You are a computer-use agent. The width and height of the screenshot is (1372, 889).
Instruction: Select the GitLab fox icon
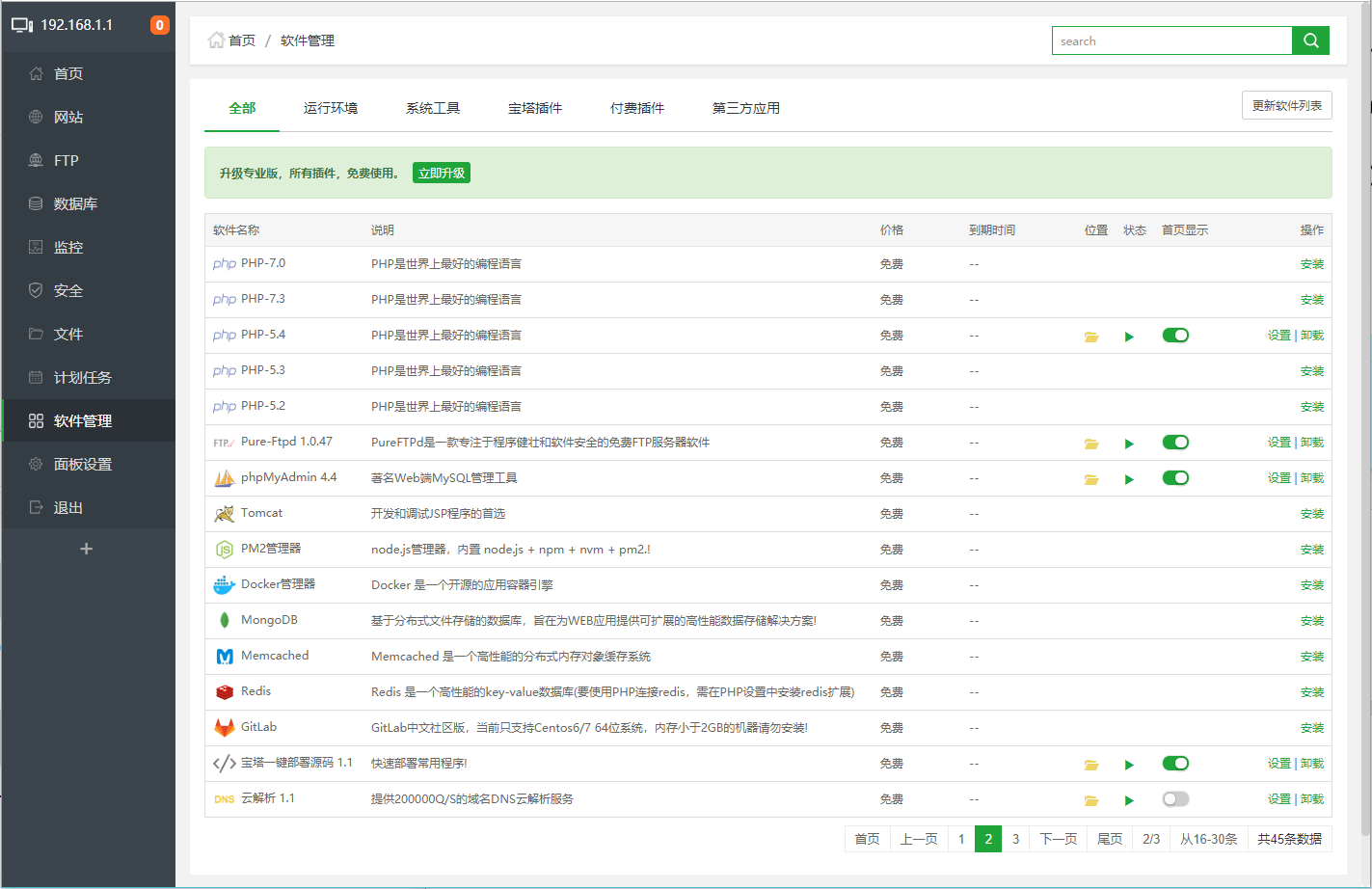[224, 727]
